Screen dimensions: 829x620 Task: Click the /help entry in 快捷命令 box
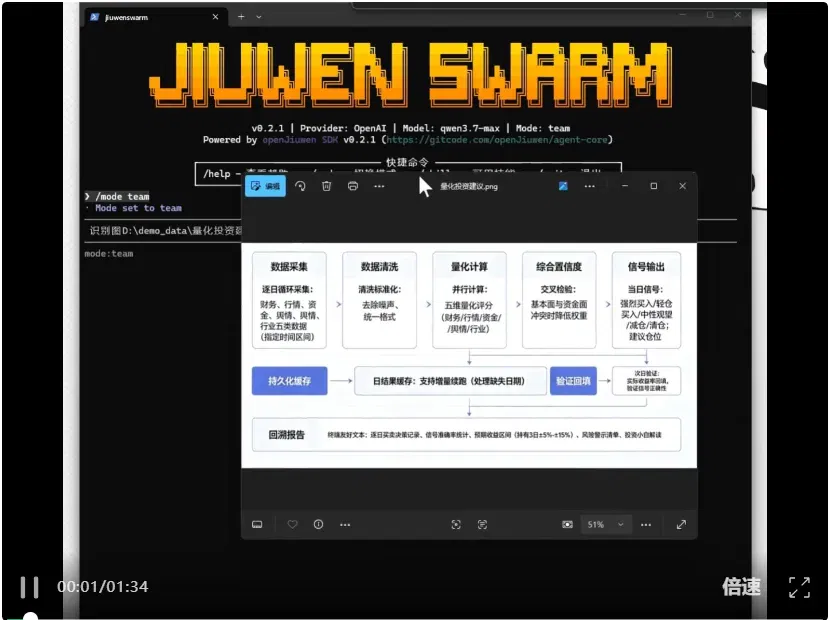point(217,173)
